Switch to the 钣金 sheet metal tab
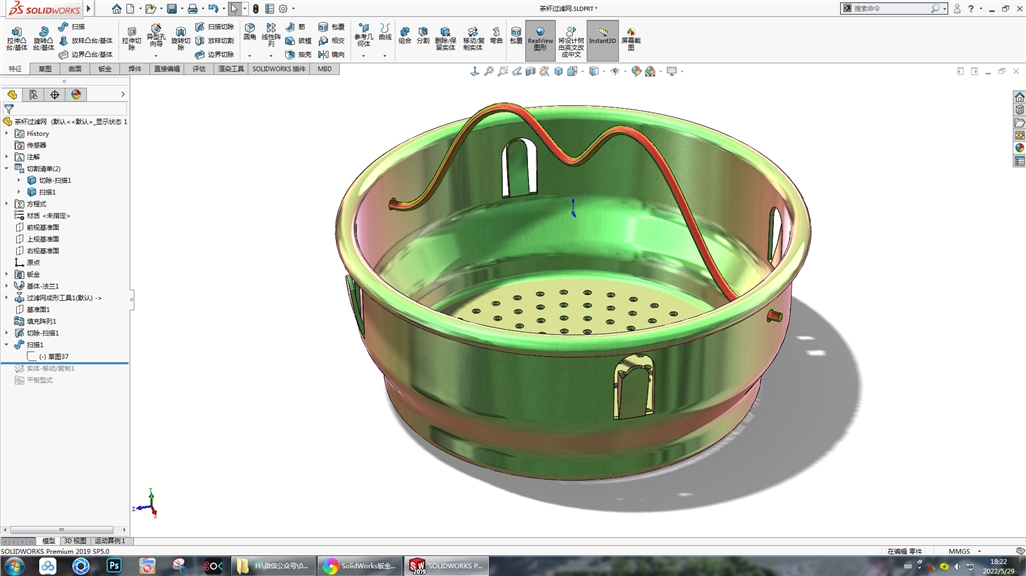The image size is (1026, 576). (x=105, y=69)
